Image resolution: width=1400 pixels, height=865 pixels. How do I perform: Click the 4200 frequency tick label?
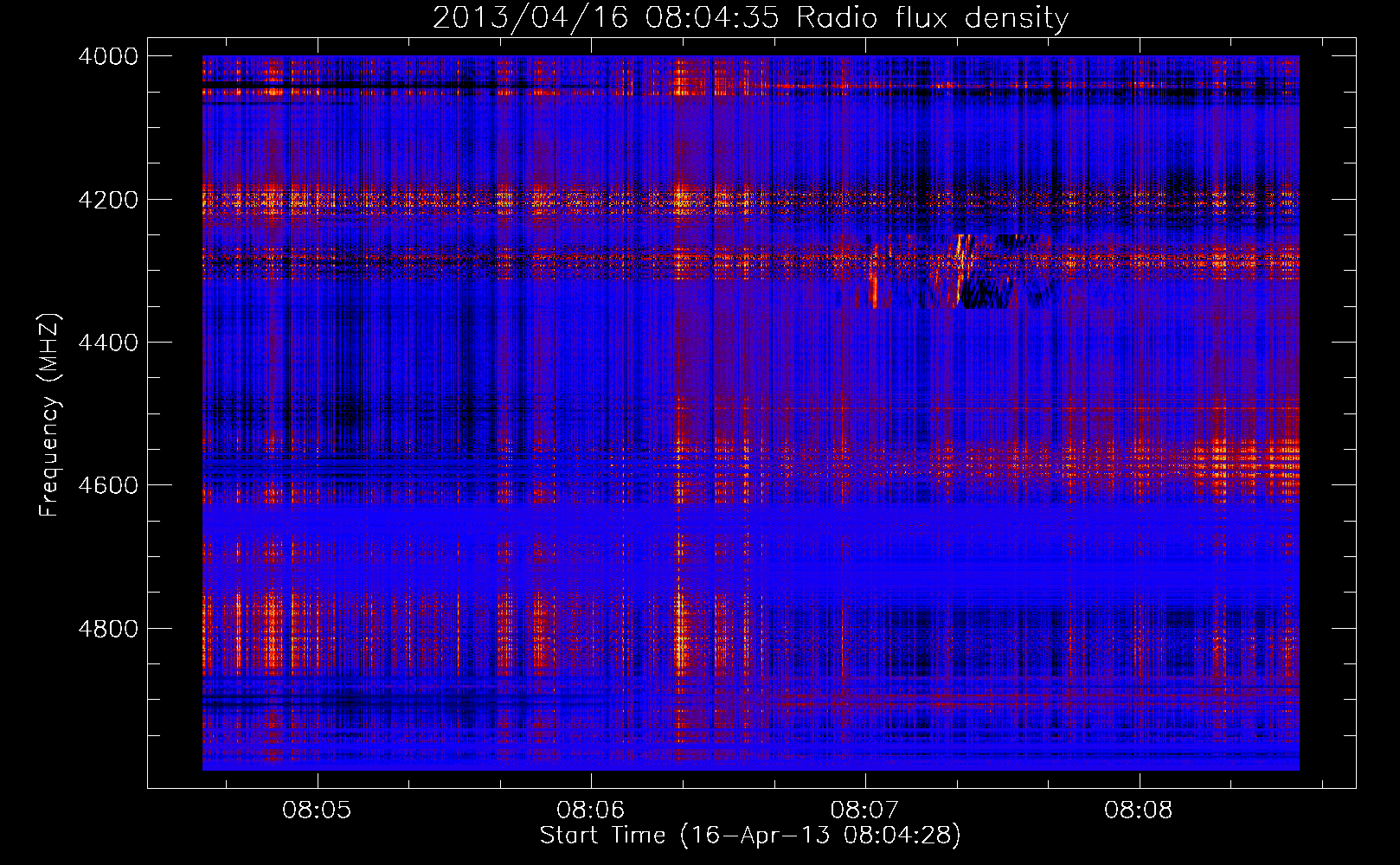coord(108,199)
